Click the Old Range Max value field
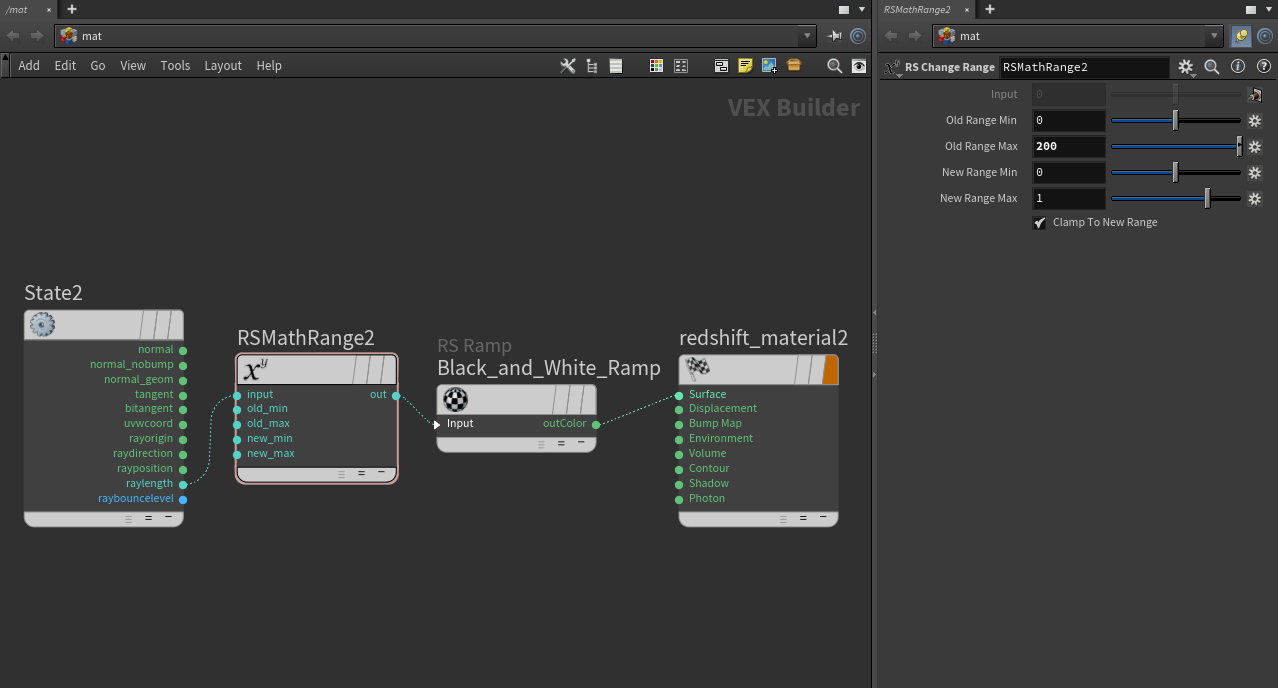This screenshot has width=1278, height=688. [1068, 147]
